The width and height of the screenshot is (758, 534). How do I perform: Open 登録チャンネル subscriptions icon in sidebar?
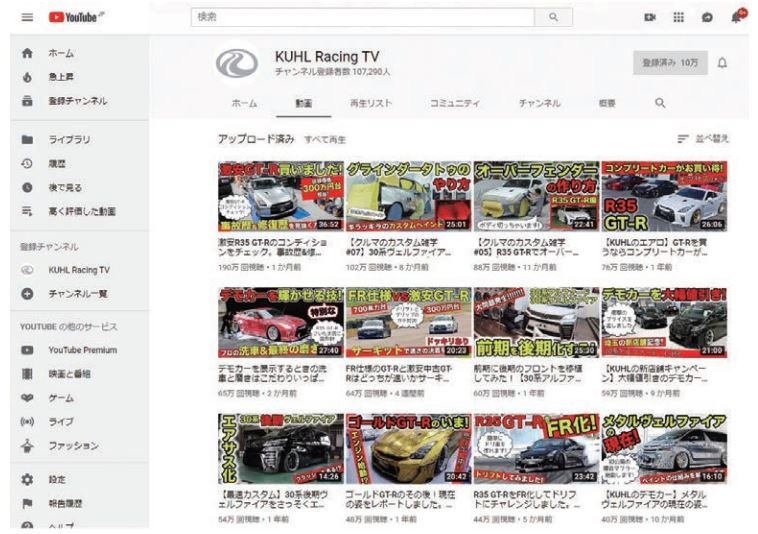point(28,101)
